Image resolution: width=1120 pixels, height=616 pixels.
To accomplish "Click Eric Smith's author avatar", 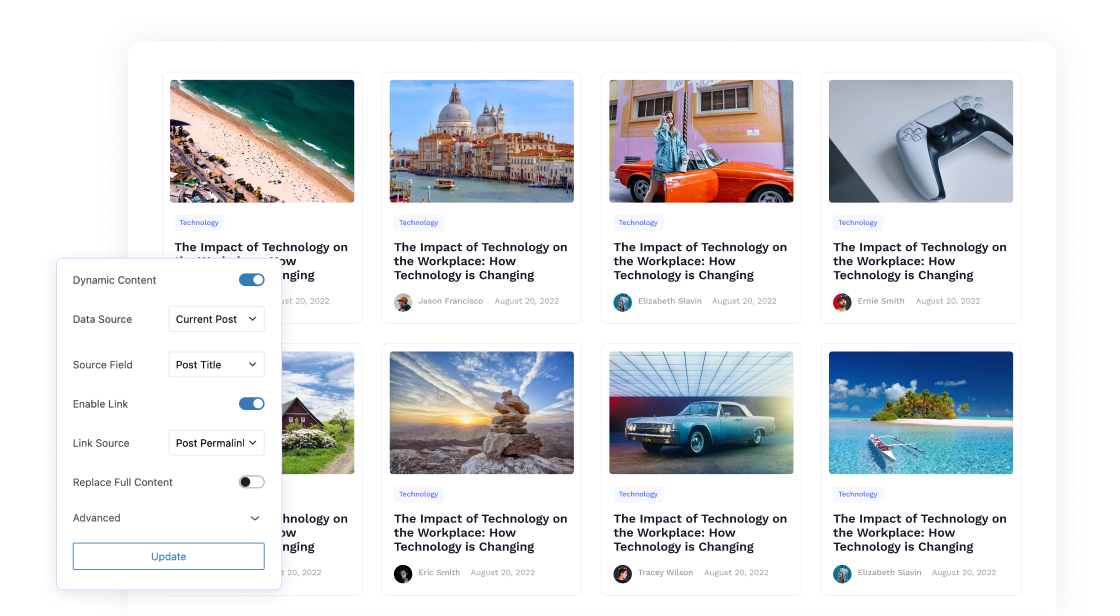I will 403,573.
